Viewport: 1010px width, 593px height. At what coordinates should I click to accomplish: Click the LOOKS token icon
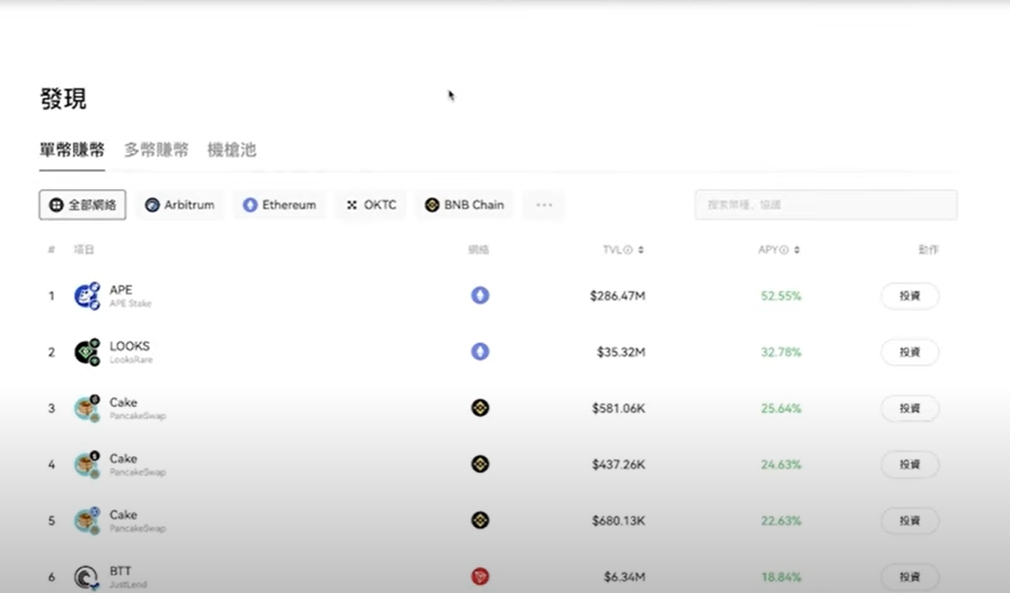tap(87, 352)
